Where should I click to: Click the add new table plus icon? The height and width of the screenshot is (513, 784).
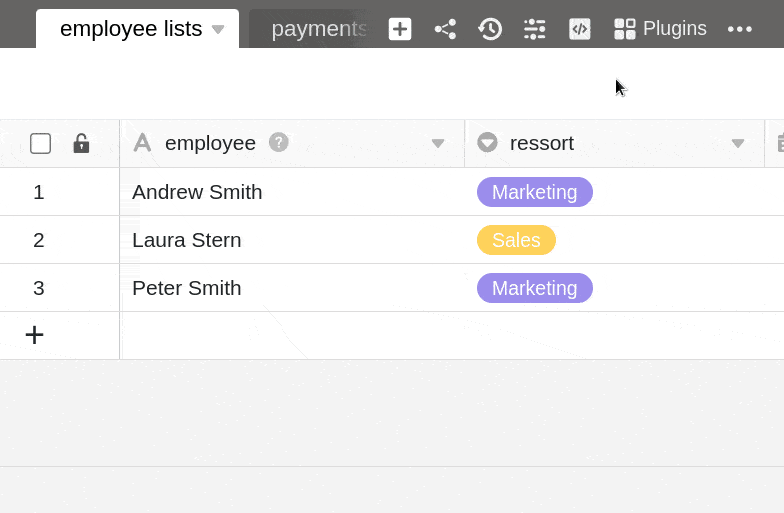coord(400,29)
